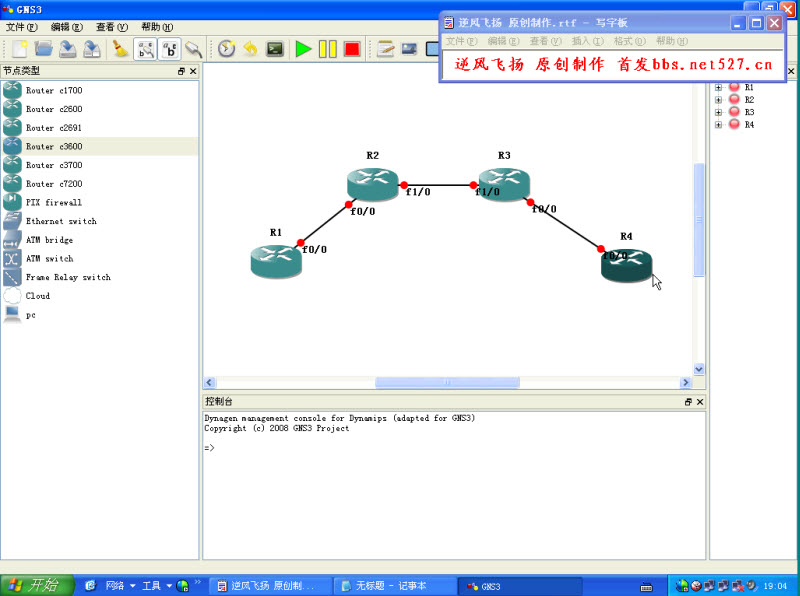The width and height of the screenshot is (800, 596).
Task: Click the New blank project icon
Action: coord(19,49)
